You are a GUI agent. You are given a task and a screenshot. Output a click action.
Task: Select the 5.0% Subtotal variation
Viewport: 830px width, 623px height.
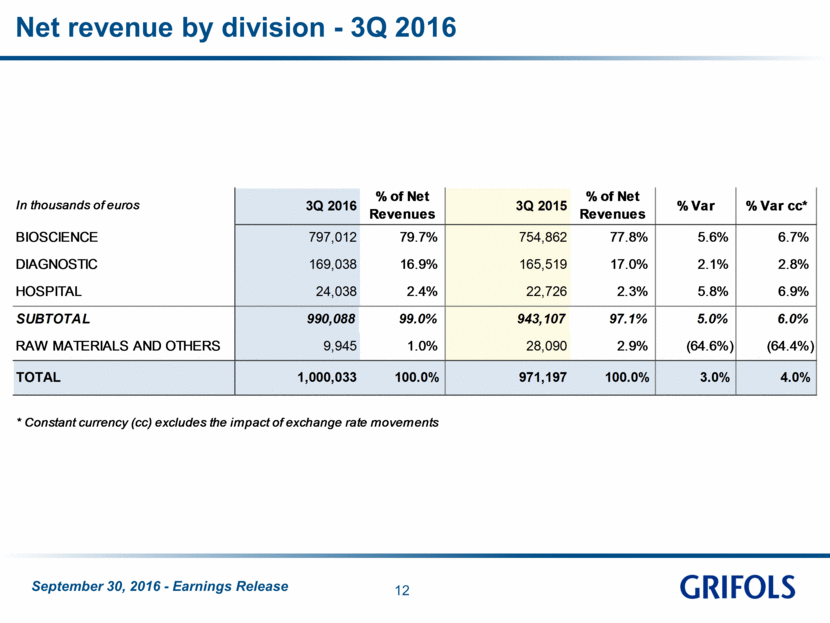coord(712,319)
